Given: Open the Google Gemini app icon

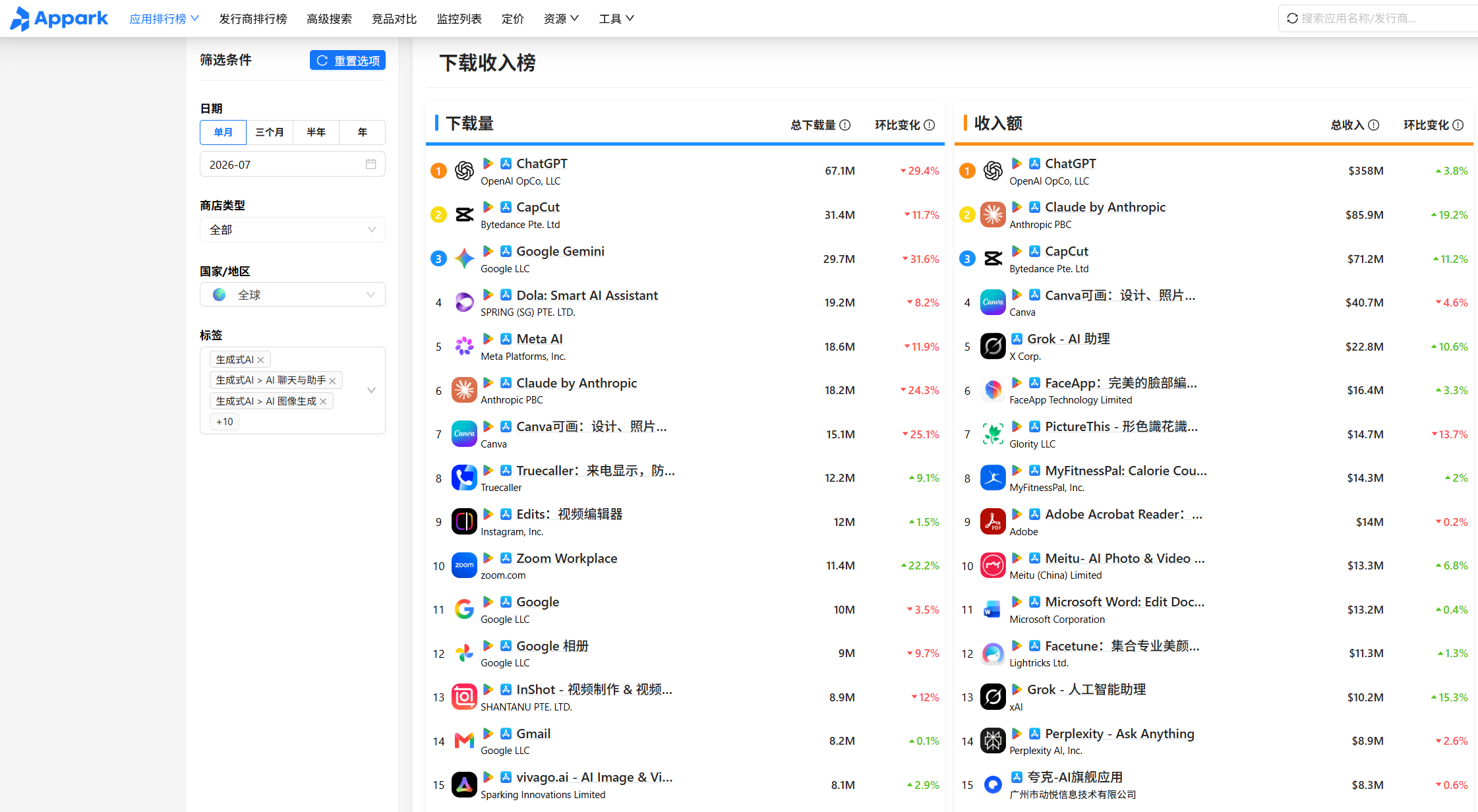Looking at the screenshot, I should 464,259.
